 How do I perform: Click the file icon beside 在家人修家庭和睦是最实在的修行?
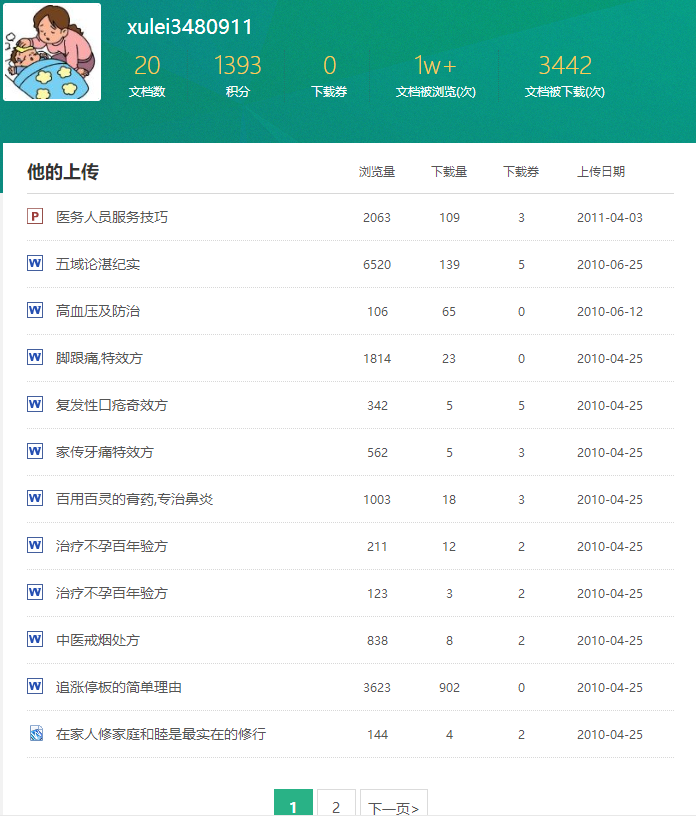point(35,733)
